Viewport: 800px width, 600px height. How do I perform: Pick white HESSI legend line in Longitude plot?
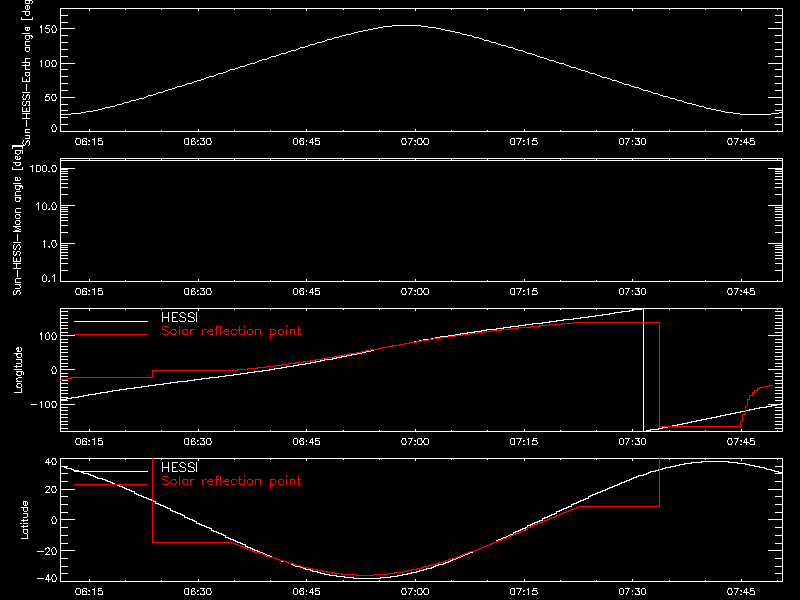111,321
